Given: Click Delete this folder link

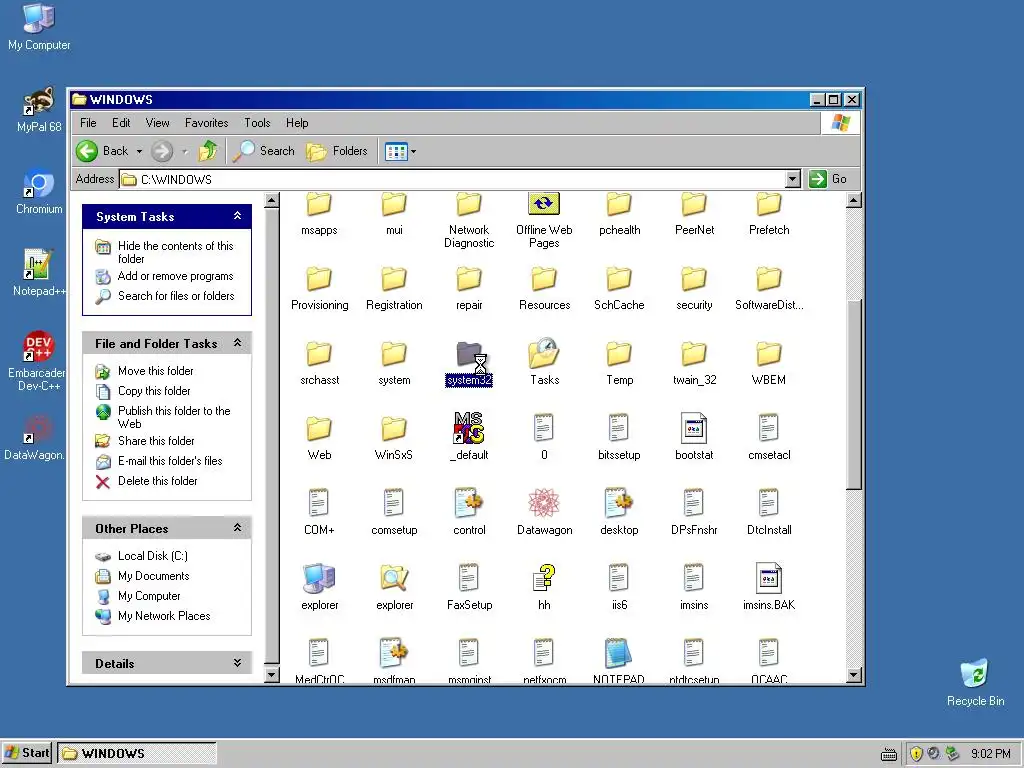Looking at the screenshot, I should coord(157,481).
